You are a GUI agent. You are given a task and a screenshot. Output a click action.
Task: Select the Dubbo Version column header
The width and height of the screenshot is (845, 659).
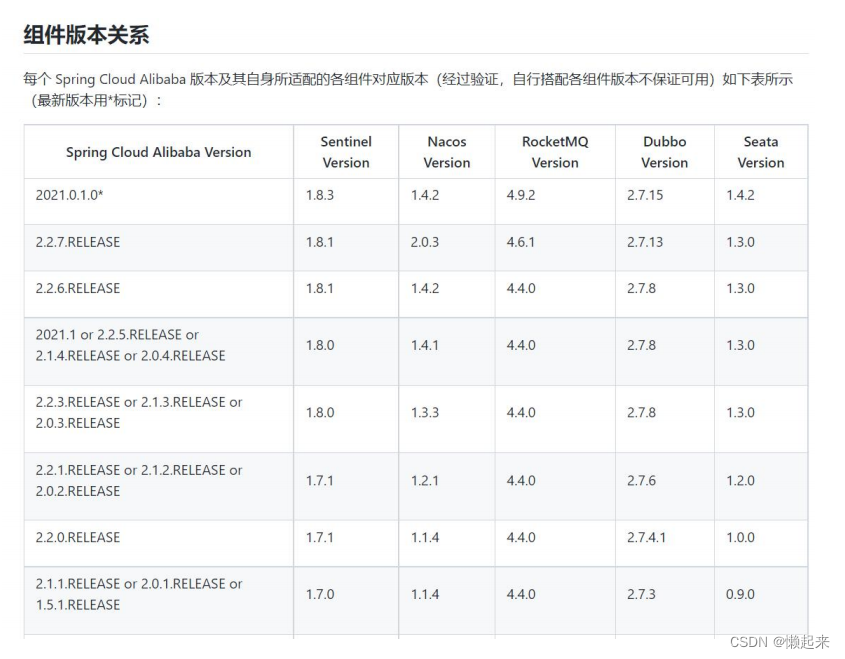click(664, 152)
